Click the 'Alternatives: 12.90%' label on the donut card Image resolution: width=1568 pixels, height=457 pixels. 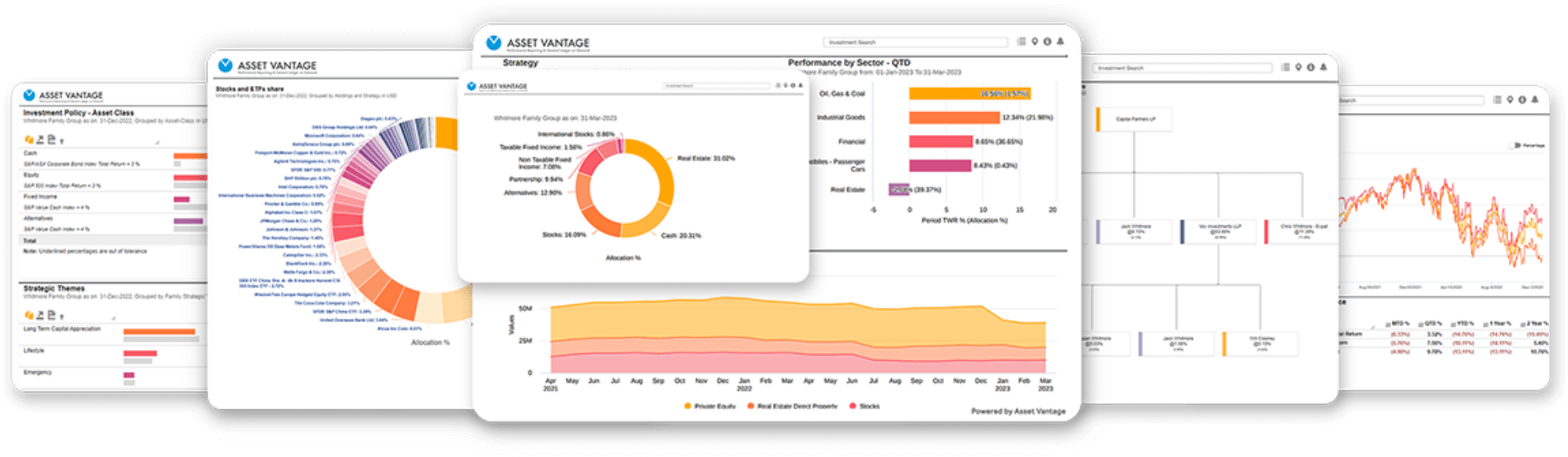point(533,193)
